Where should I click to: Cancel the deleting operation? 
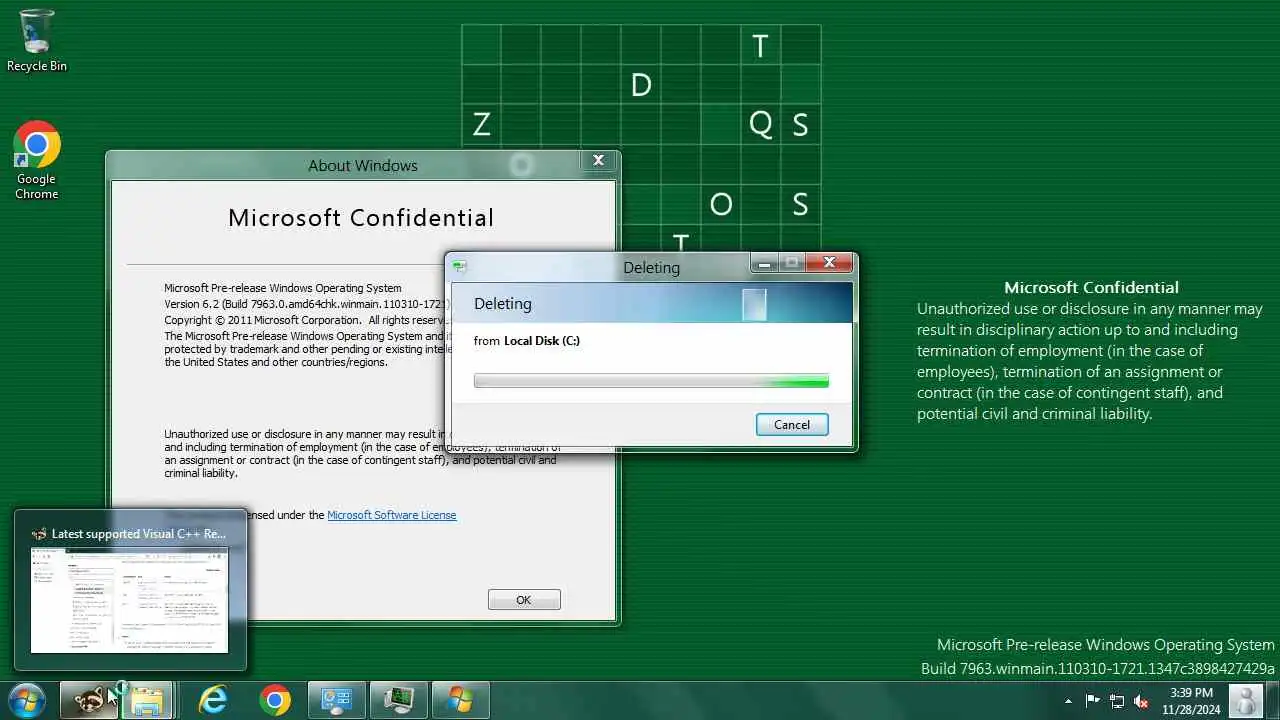(792, 425)
